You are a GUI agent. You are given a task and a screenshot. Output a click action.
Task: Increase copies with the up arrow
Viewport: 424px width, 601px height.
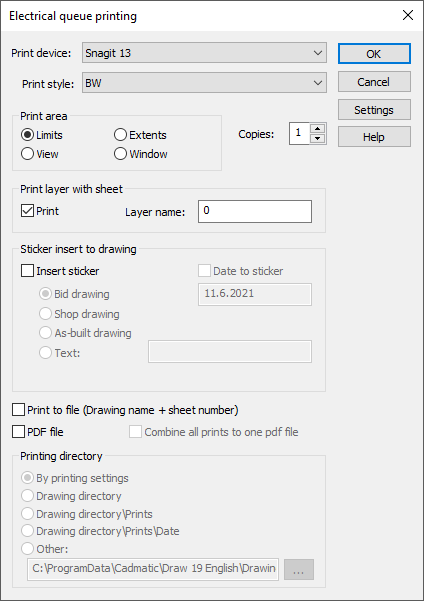[317, 128]
